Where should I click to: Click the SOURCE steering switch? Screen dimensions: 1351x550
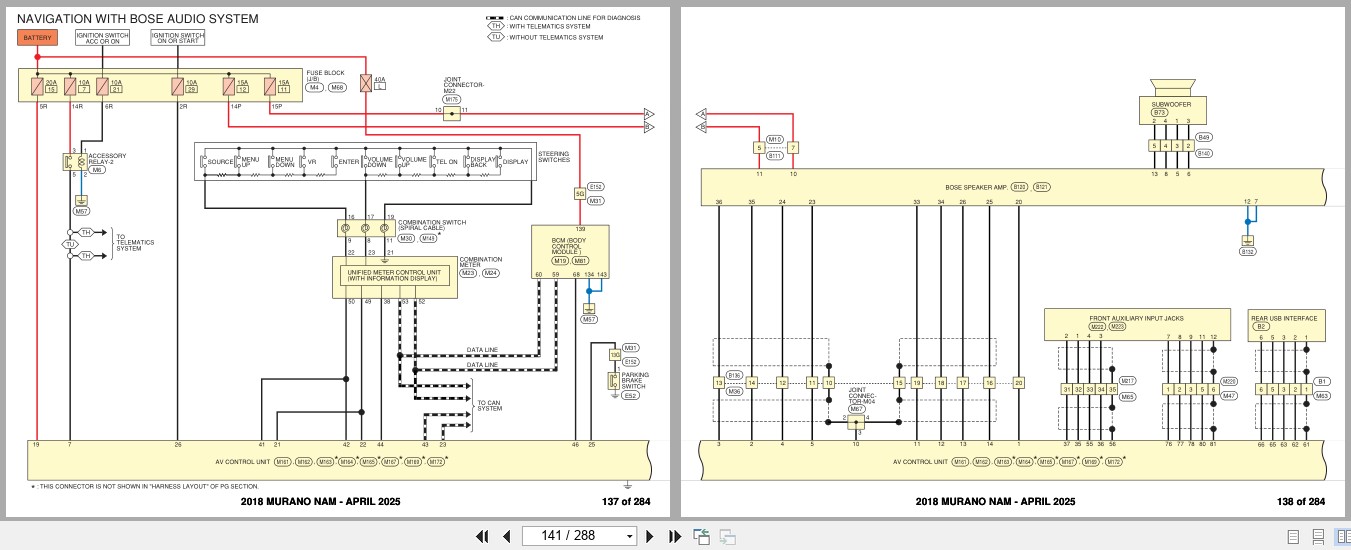coord(220,161)
